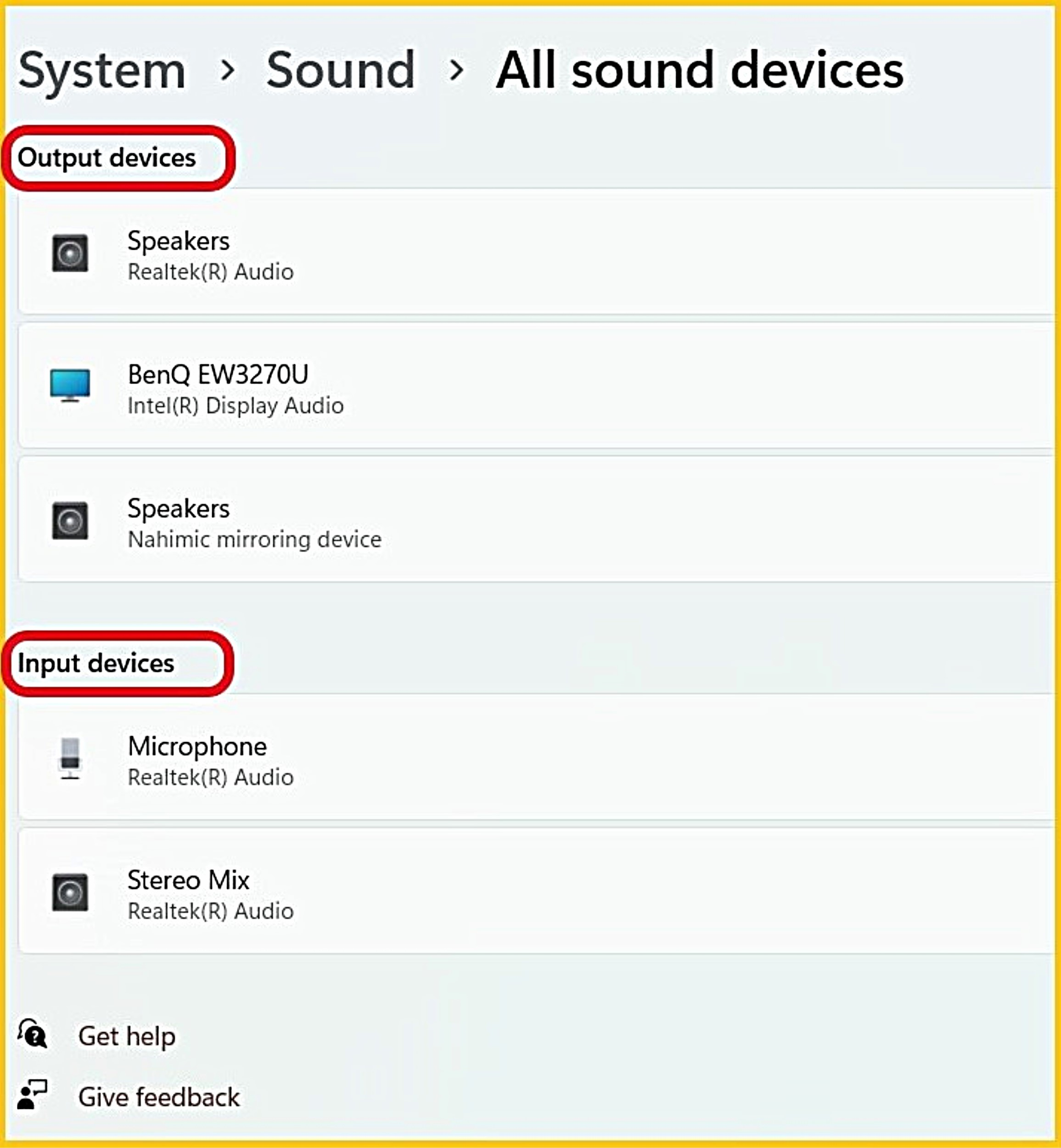Navigate to Sound in breadcrumb
The image size is (1061, 1148).
tap(341, 71)
